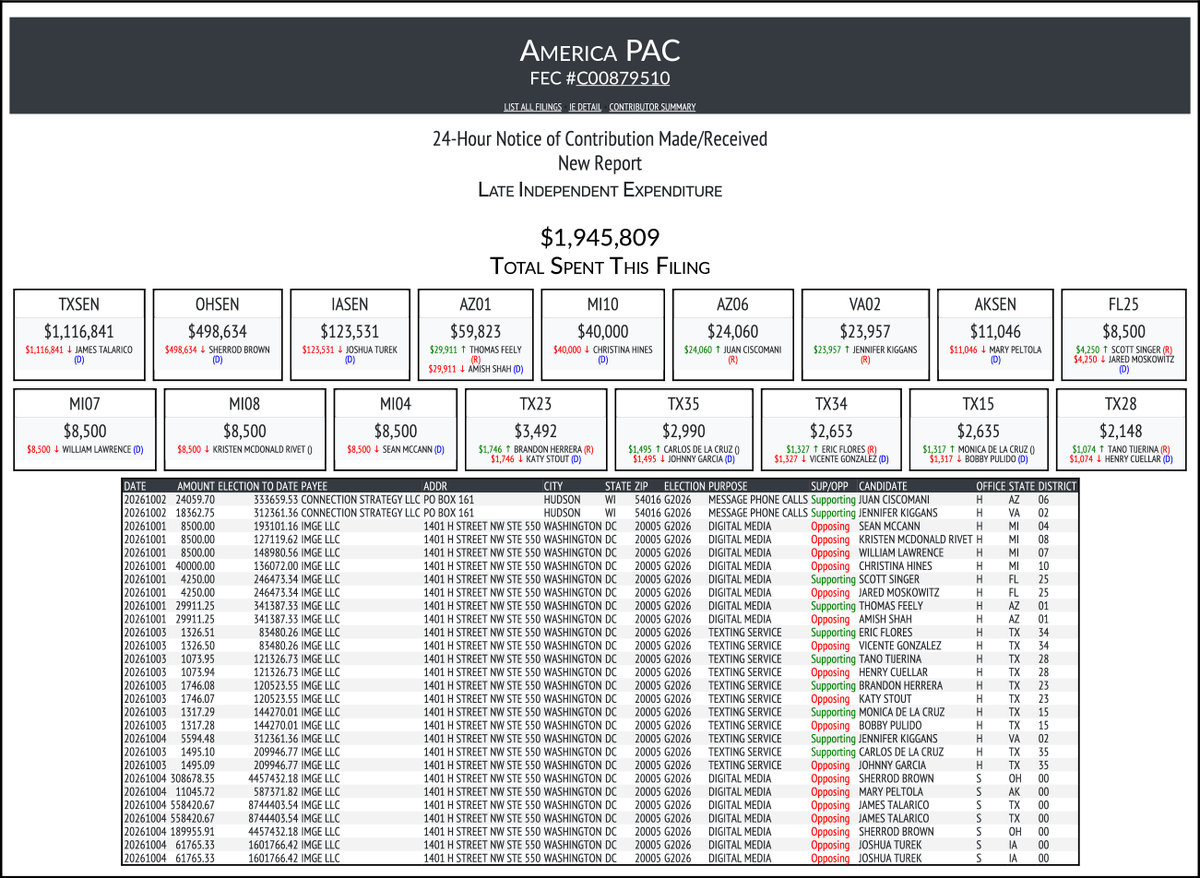Viewport: 1200px width, 878px height.
Task: Click the '24-Hour Notice of Contribution Made/Received' heading
Action: 600,139
